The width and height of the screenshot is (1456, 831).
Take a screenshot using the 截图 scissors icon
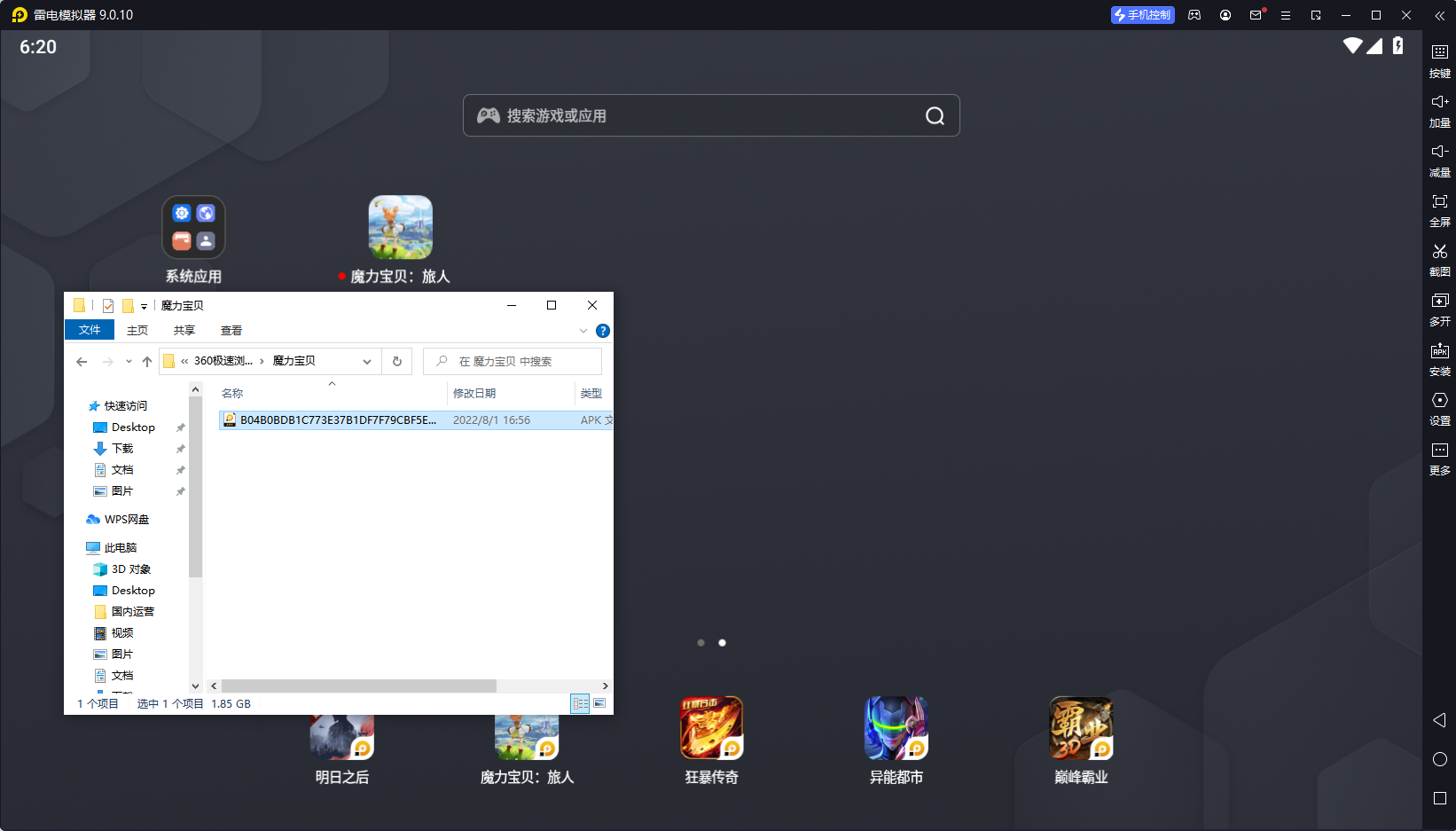(x=1439, y=259)
